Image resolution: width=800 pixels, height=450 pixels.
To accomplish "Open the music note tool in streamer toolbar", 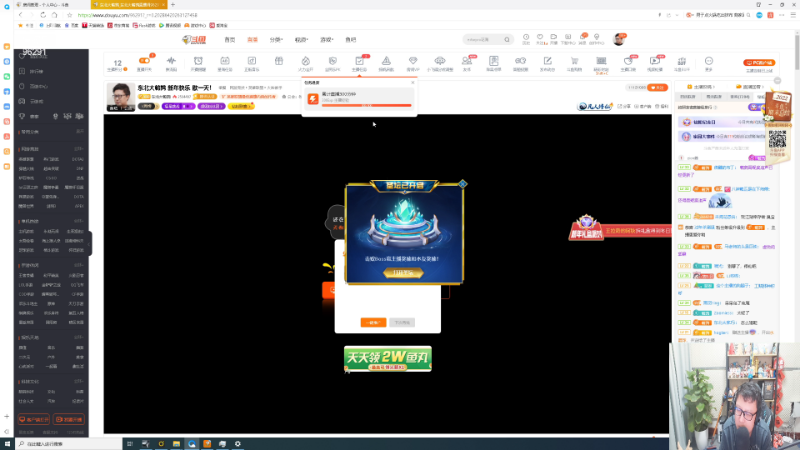I will coord(252,61).
